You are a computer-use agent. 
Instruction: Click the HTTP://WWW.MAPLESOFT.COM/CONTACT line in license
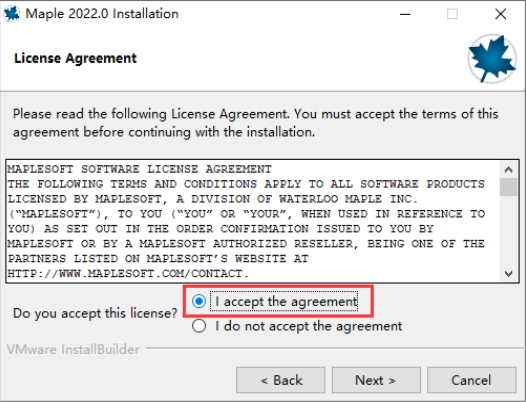tap(128, 273)
